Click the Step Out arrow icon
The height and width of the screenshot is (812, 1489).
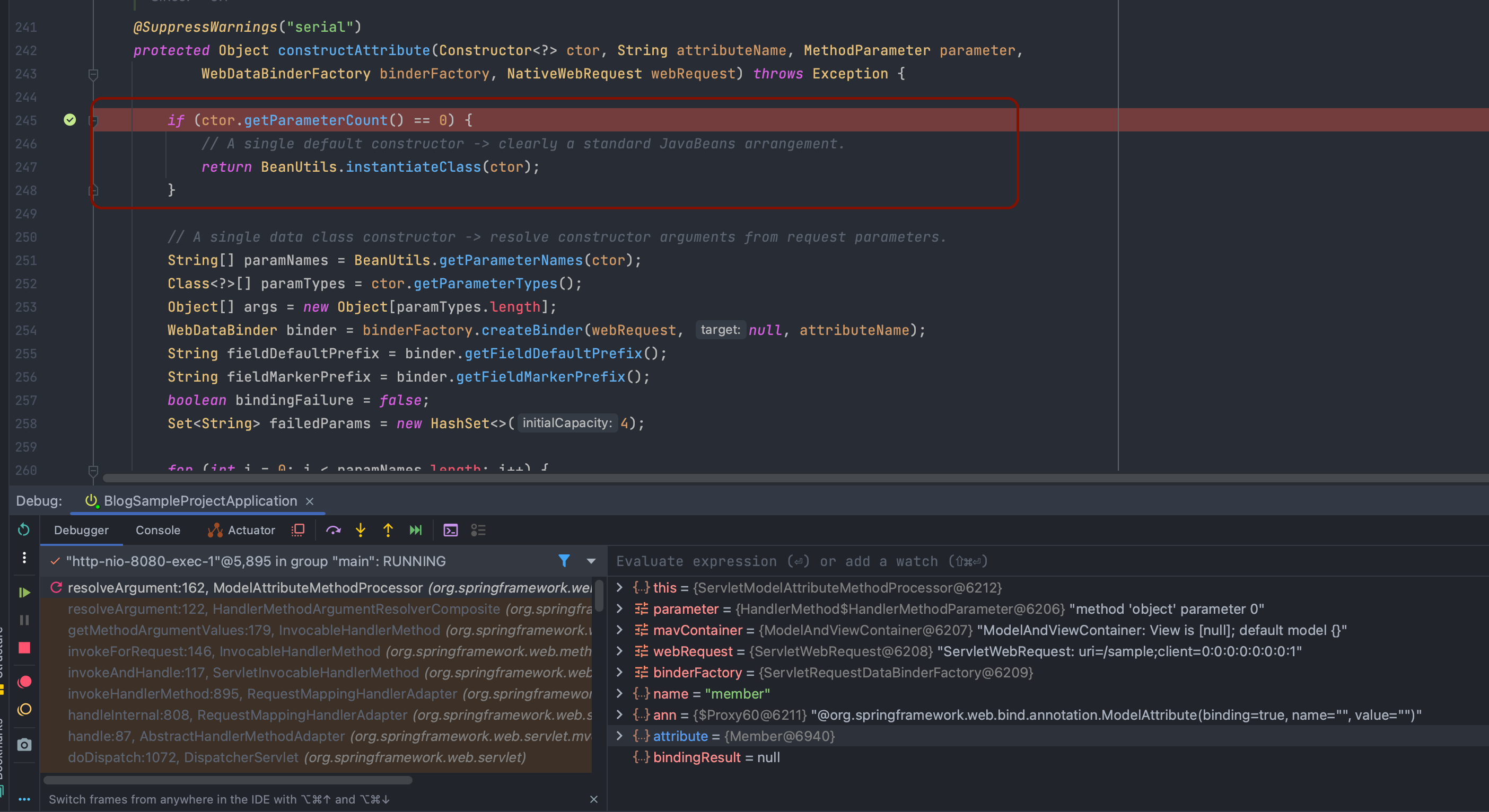(x=388, y=530)
